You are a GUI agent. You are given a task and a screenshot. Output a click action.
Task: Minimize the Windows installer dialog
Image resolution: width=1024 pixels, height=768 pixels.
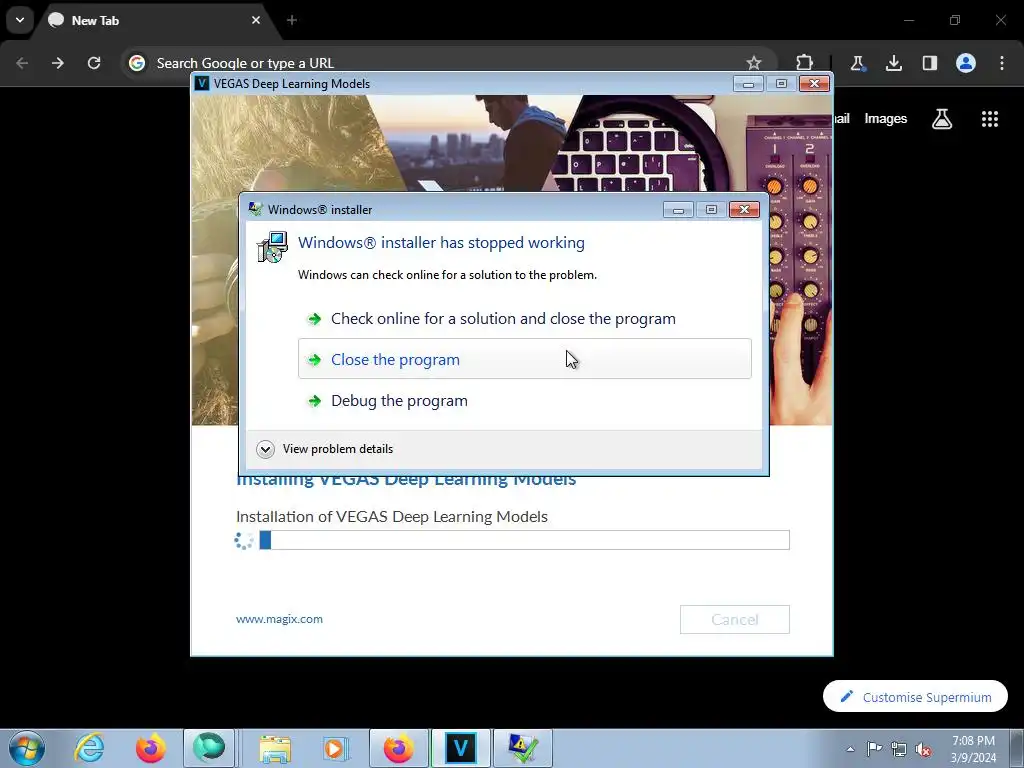click(678, 210)
